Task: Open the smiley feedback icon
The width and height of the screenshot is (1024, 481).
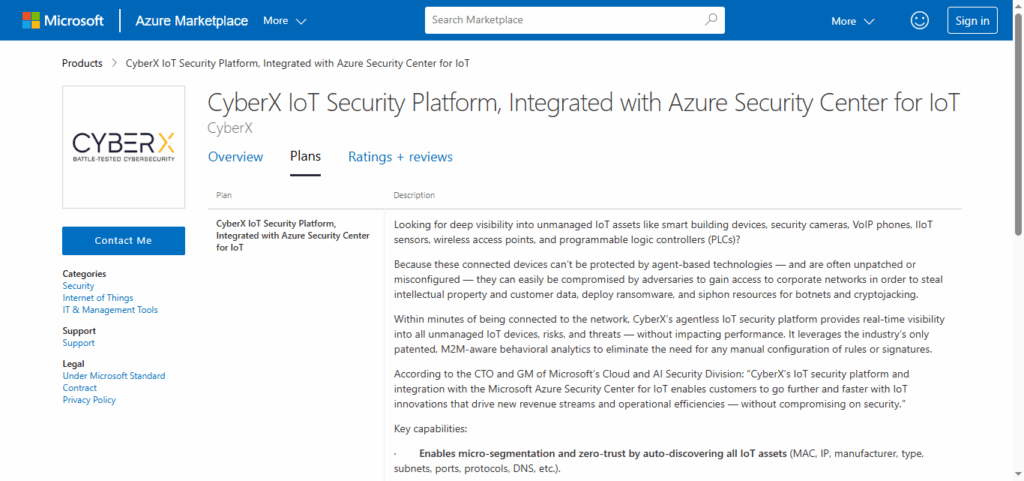Action: click(x=920, y=20)
